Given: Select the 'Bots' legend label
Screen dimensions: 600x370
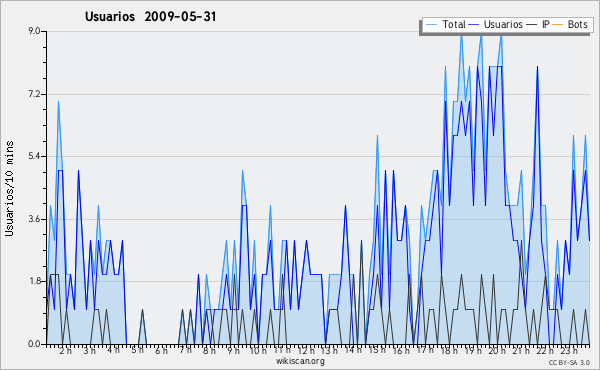Looking at the screenshot, I should [x=577, y=24].
